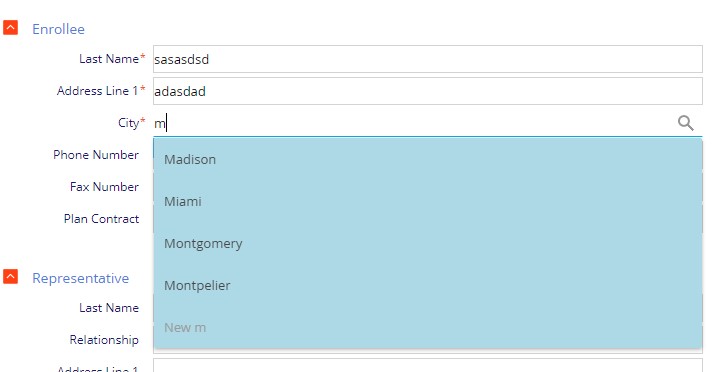
Task: Pick Montgomery from the city list
Action: click(x=427, y=244)
